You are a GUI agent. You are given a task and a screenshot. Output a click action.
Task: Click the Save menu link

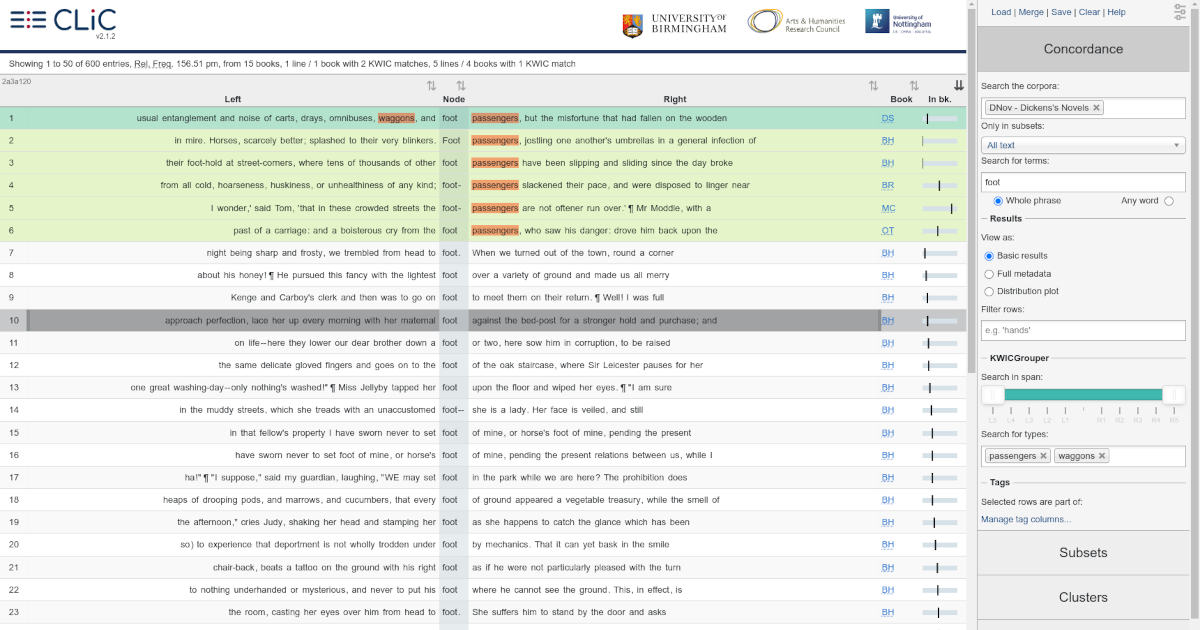coord(1061,12)
